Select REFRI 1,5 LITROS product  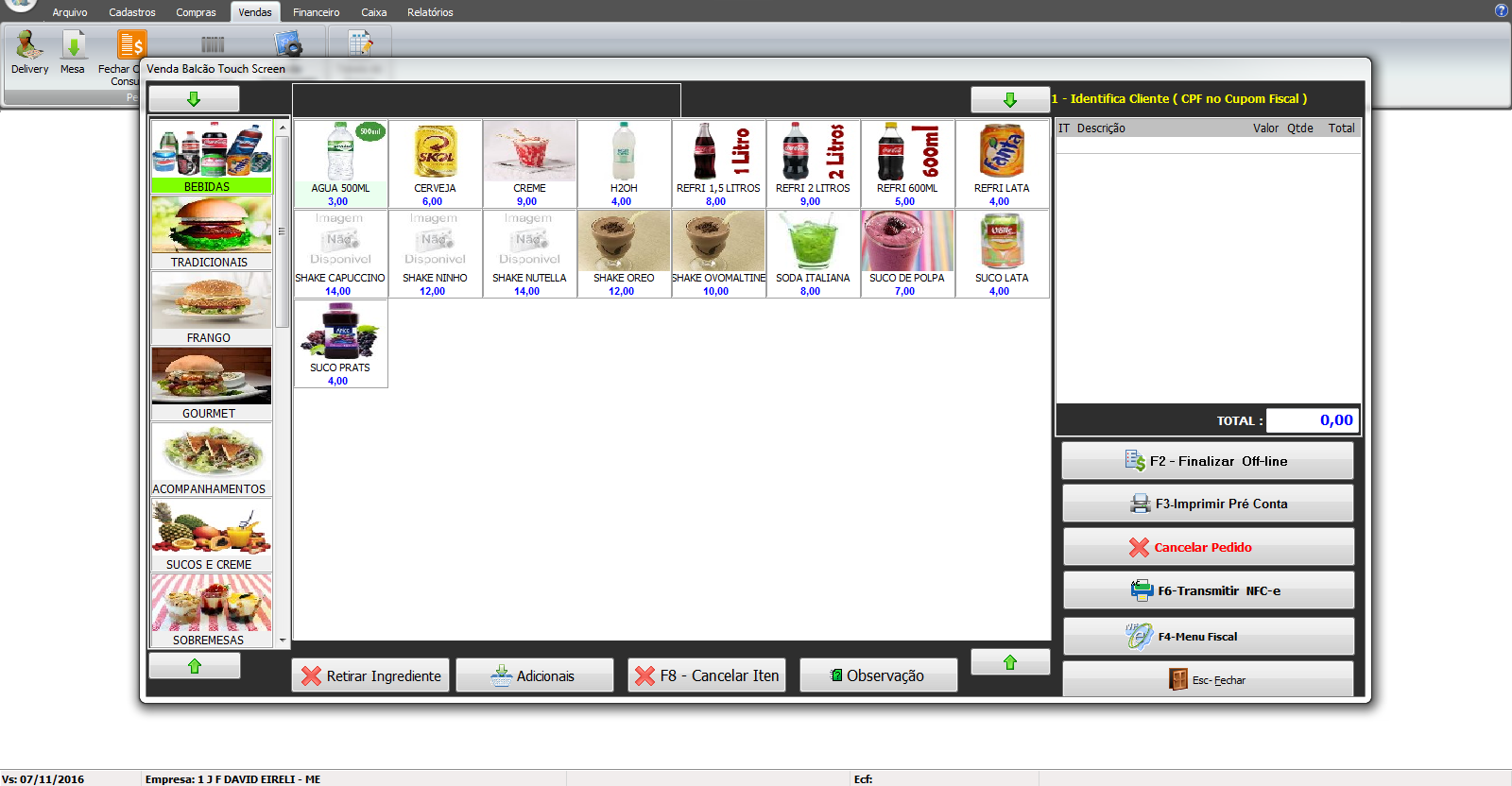[x=718, y=163]
